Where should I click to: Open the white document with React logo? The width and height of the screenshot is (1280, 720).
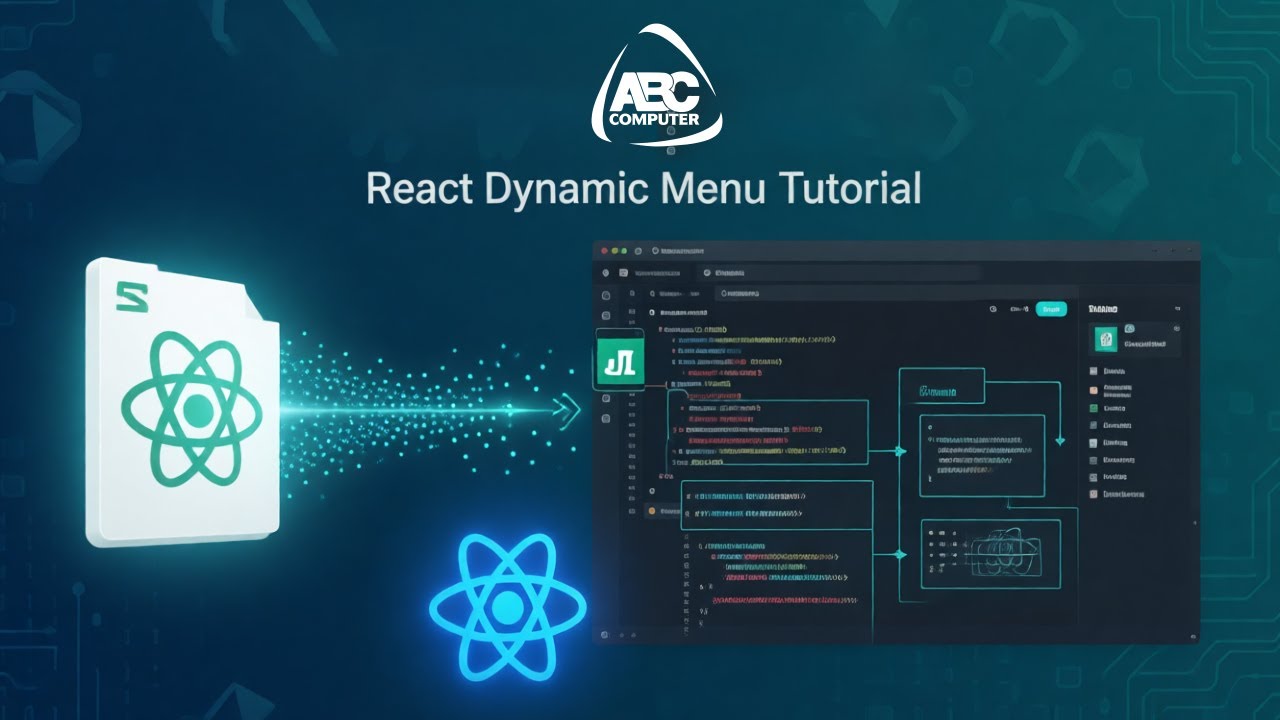tap(183, 402)
